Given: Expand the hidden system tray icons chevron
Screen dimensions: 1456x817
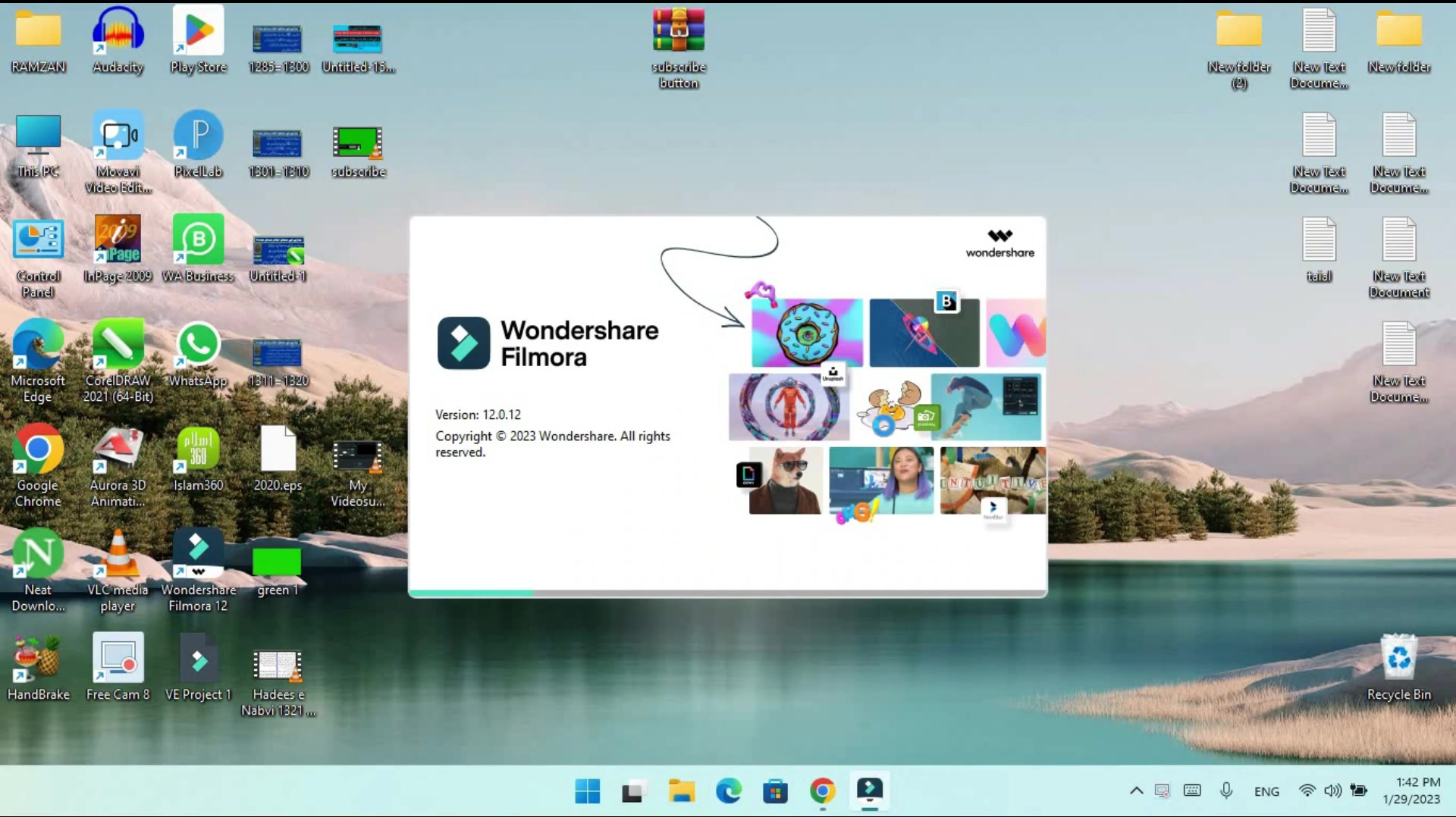Looking at the screenshot, I should coord(1136,791).
